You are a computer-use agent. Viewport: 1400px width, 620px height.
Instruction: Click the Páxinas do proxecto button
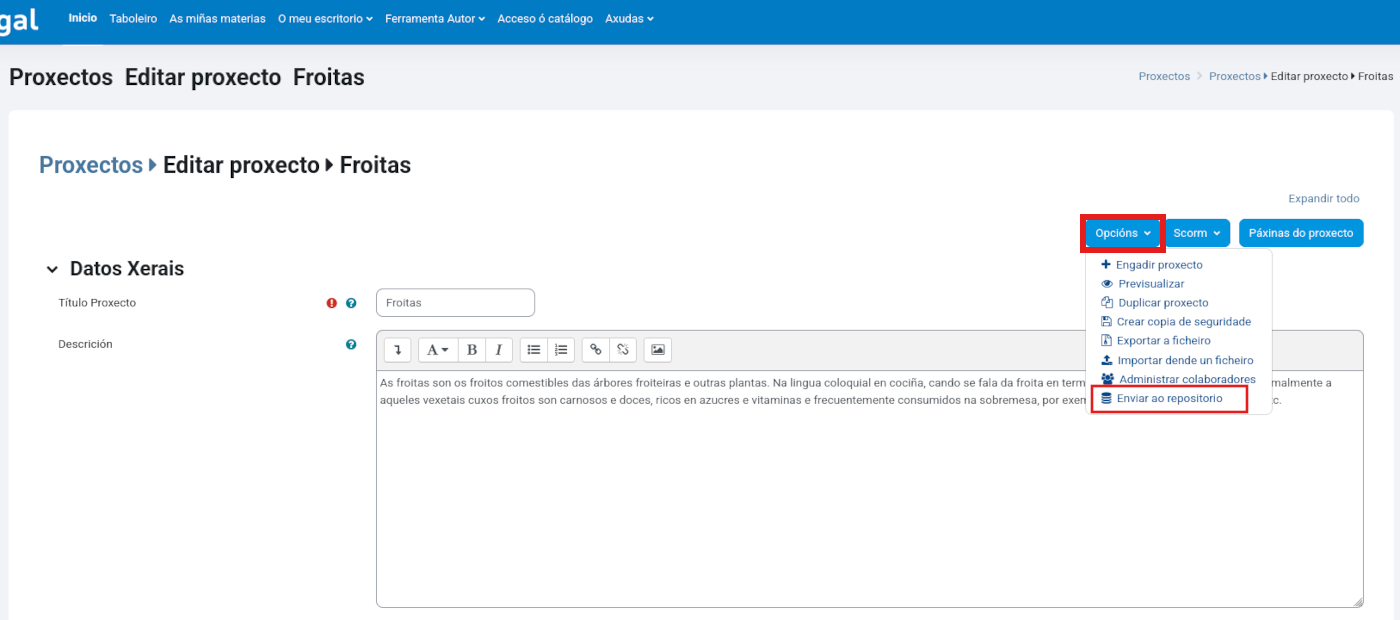point(1300,233)
